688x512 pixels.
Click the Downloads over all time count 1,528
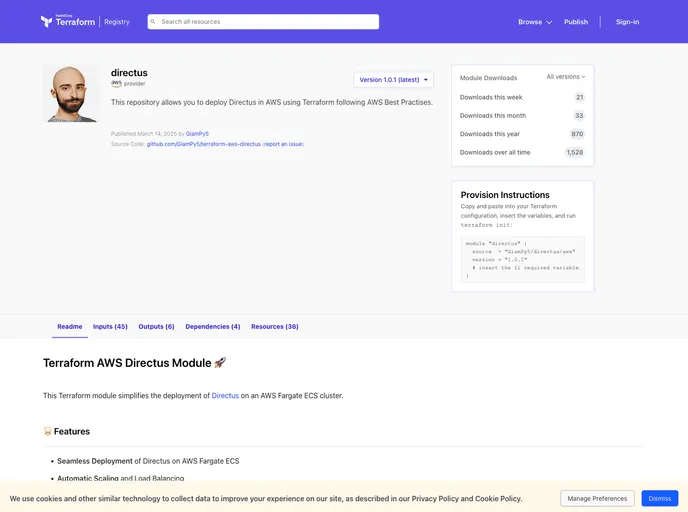[575, 153]
